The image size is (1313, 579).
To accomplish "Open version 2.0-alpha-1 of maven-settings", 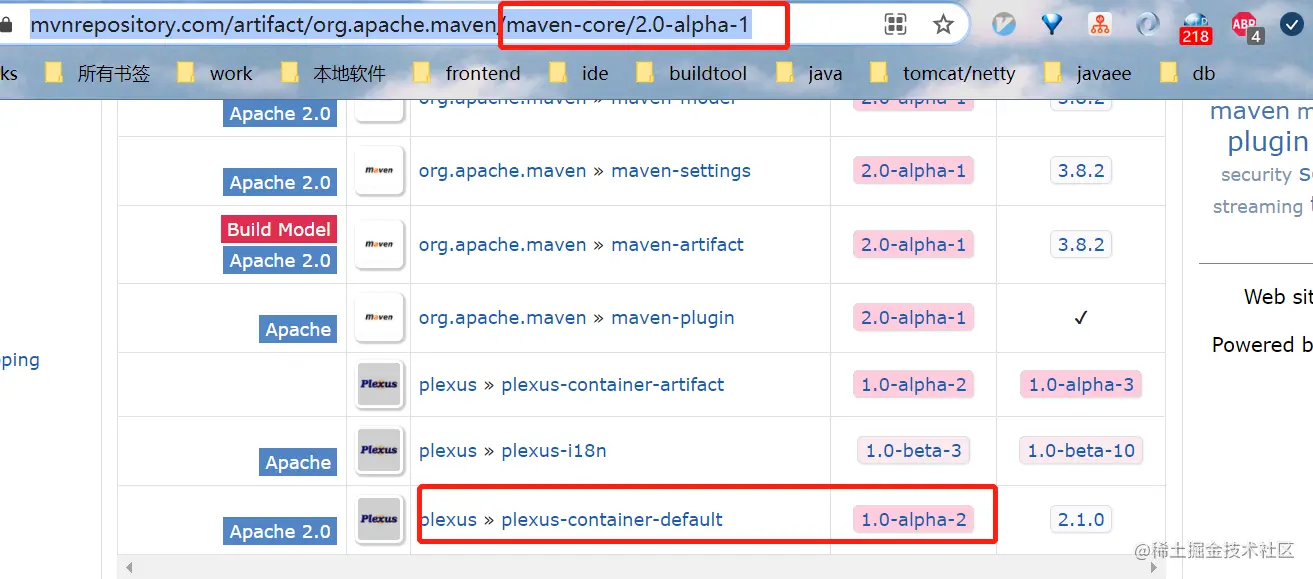I will (913, 171).
